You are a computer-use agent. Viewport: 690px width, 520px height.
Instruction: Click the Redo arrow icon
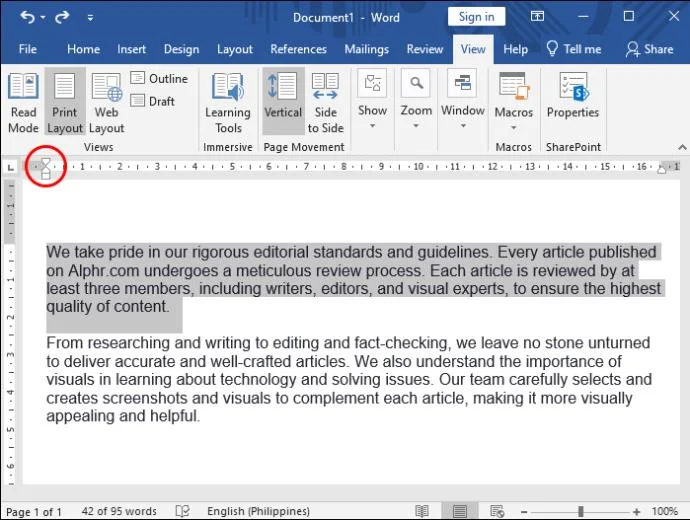click(62, 17)
